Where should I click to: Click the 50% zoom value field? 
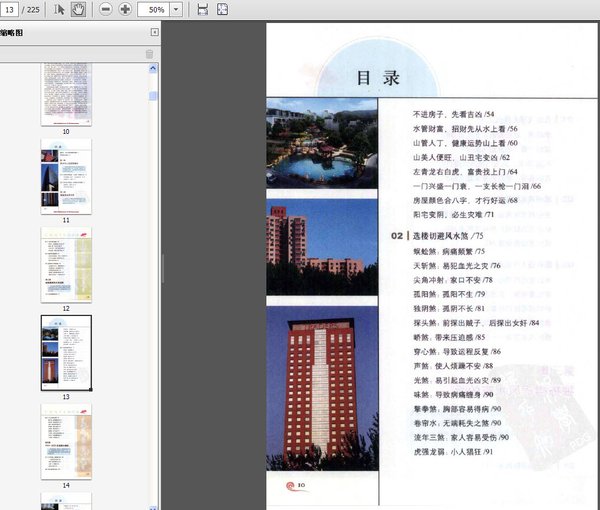tap(154, 9)
